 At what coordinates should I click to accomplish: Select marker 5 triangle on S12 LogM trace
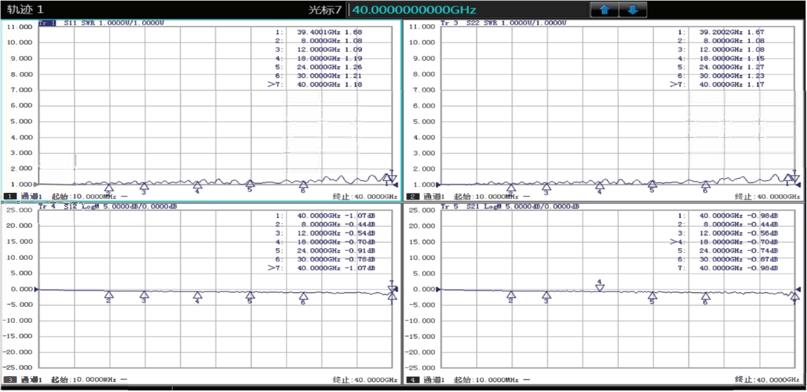tap(250, 296)
